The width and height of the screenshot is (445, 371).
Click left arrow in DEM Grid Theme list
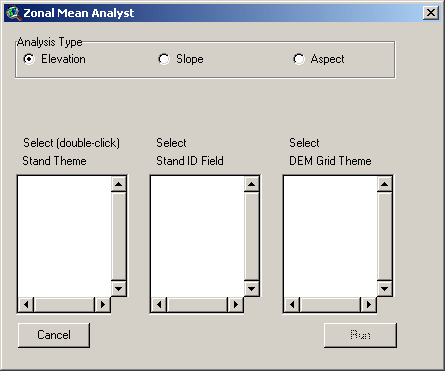pyautogui.click(x=292, y=304)
